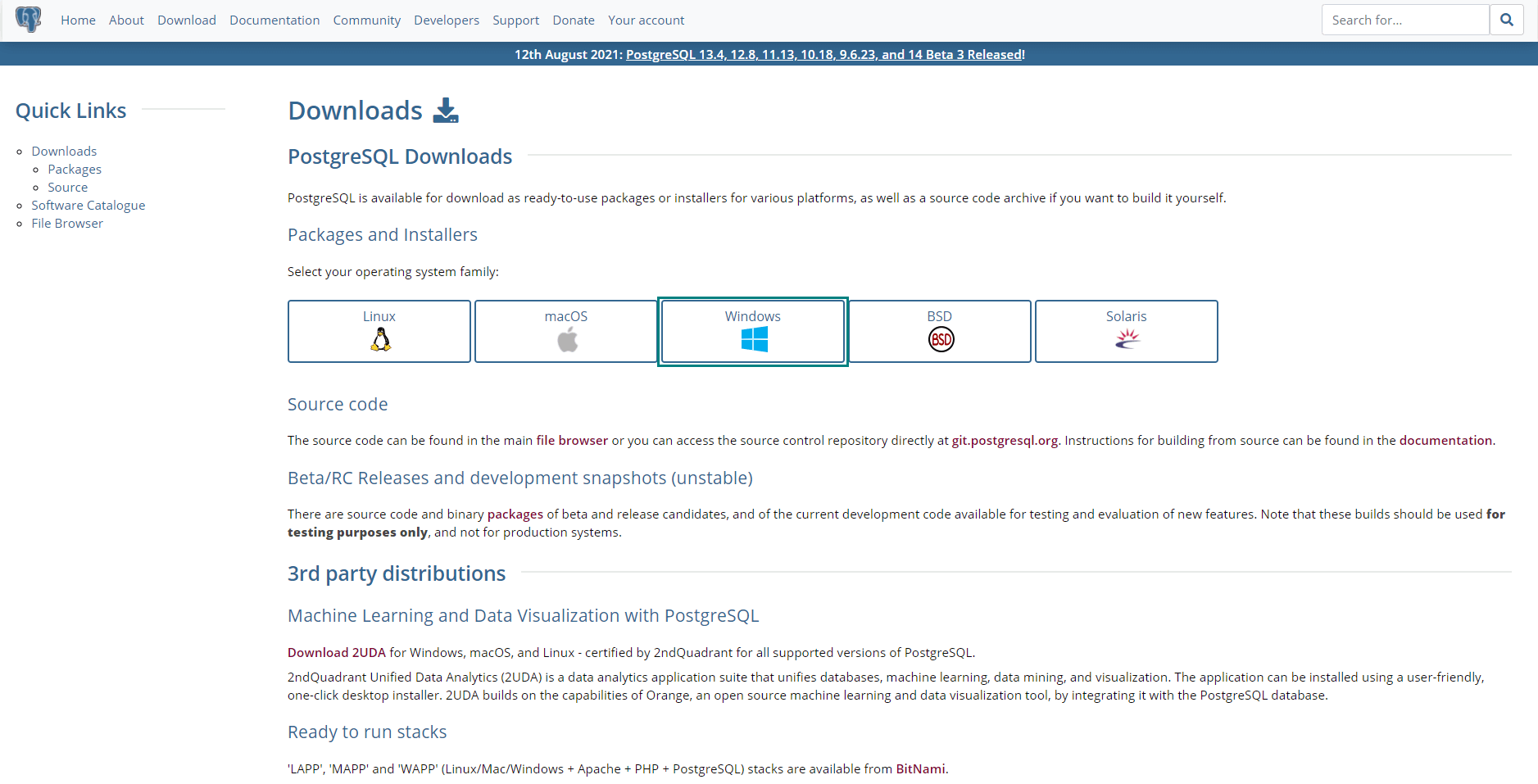The width and height of the screenshot is (1538, 784).
Task: Select the Windows label in the OS box
Action: coord(753,316)
